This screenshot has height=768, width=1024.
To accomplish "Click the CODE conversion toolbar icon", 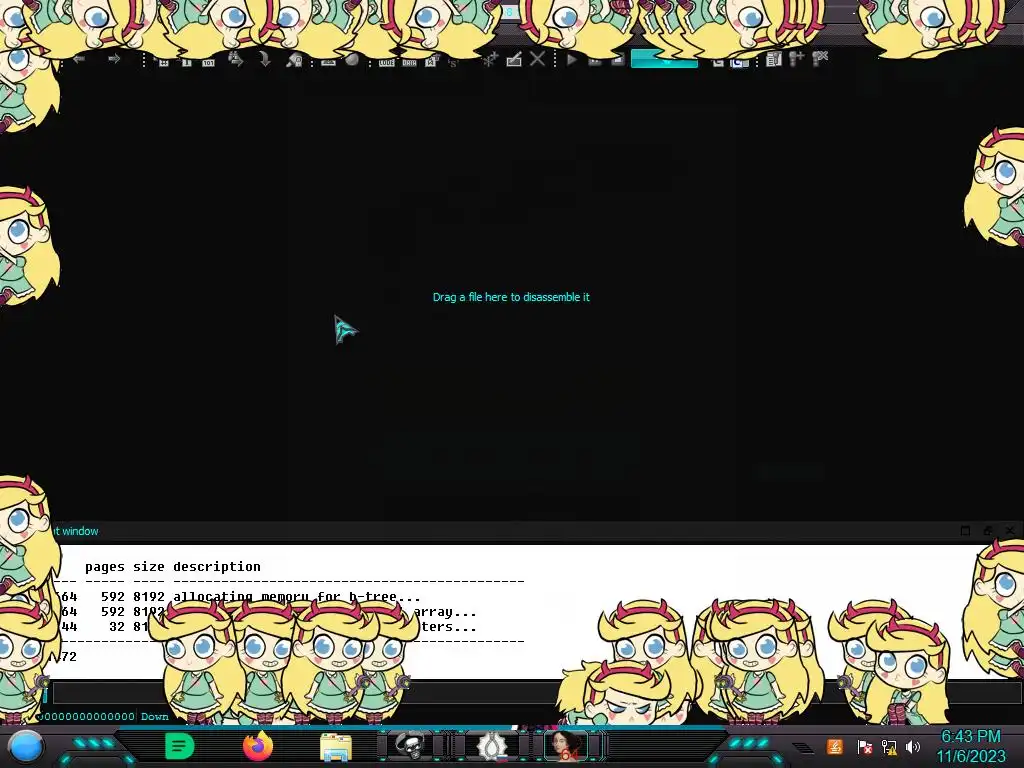I will (x=387, y=62).
